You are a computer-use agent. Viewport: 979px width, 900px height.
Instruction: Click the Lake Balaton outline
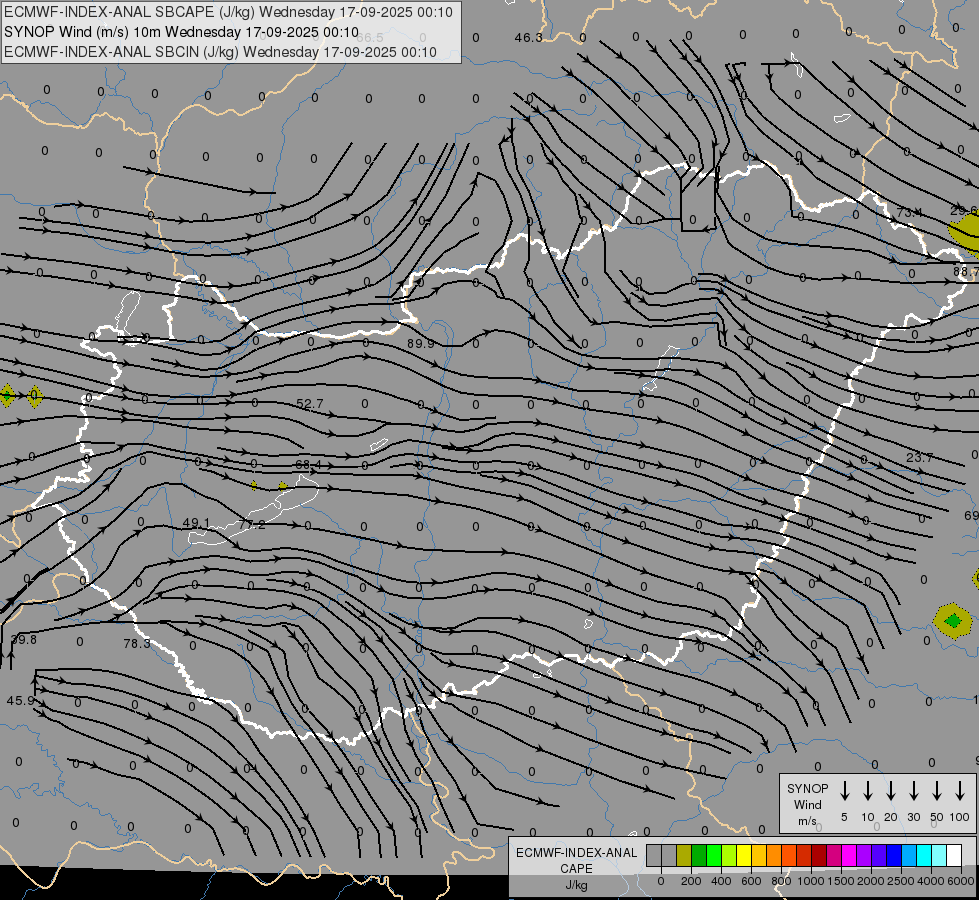coord(255,511)
